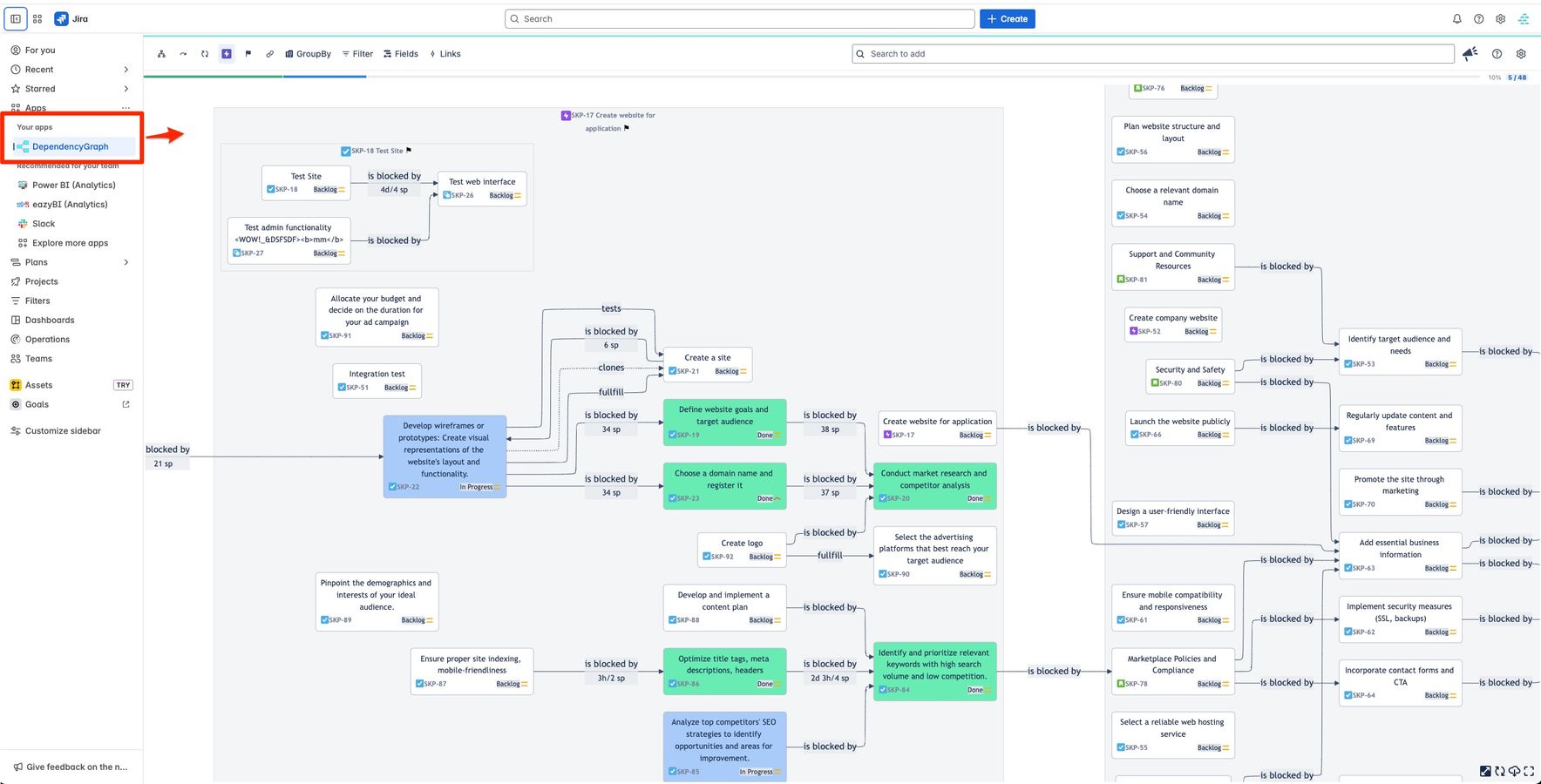The width and height of the screenshot is (1541, 784).
Task: Click the SKP-91 task checkbox icon
Action: point(324,335)
